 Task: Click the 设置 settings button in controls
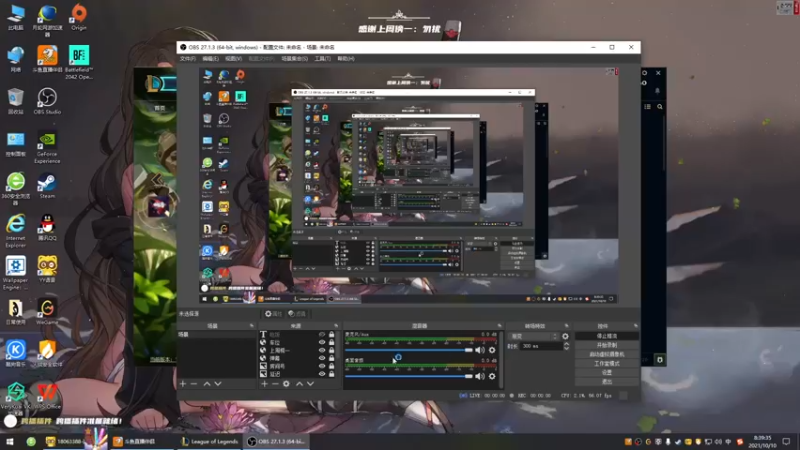[607, 372]
